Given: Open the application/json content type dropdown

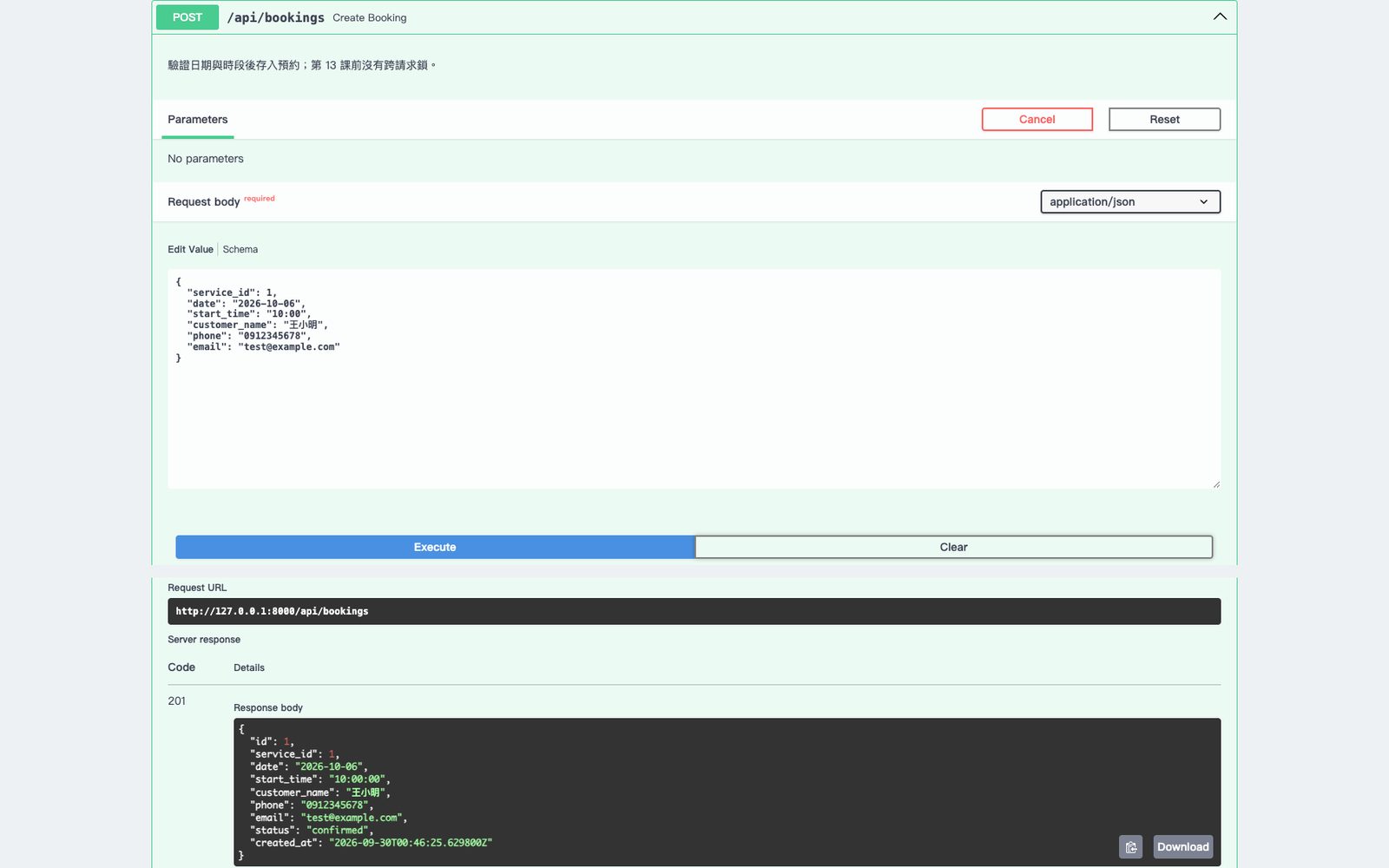Looking at the screenshot, I should click(1130, 201).
